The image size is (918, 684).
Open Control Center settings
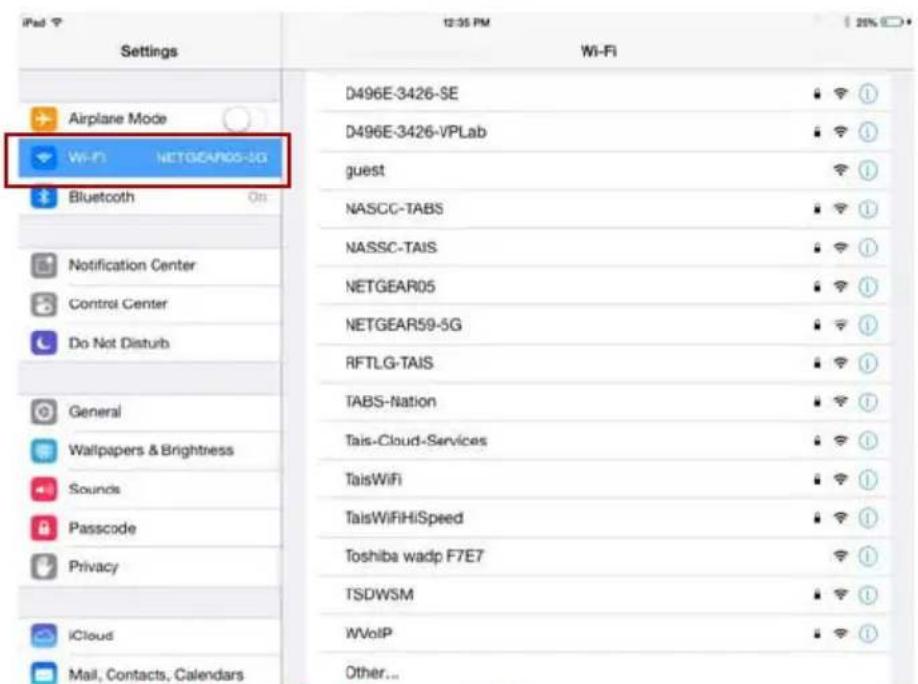[x=150, y=305]
